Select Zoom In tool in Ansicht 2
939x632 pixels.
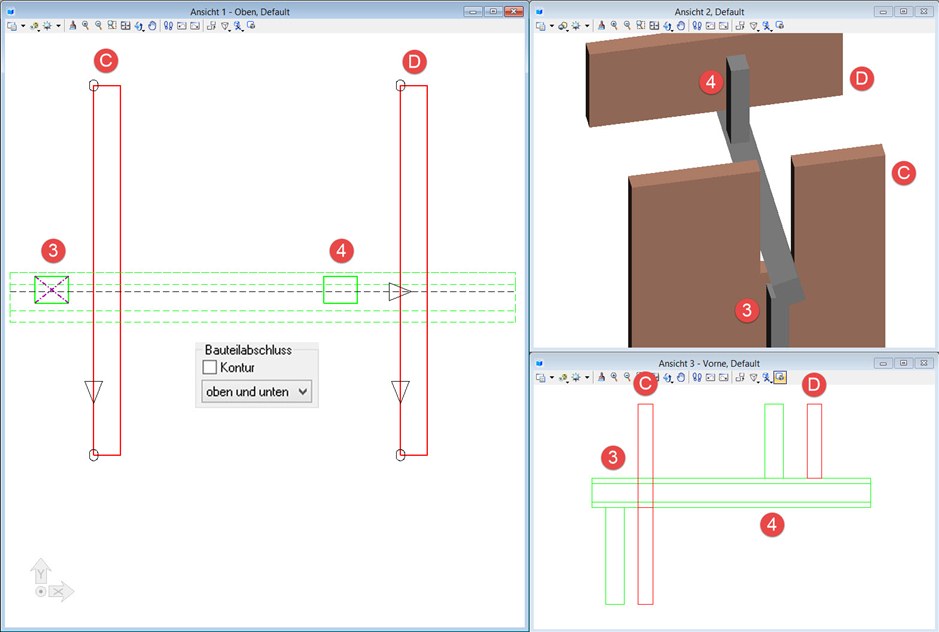[x=614, y=26]
